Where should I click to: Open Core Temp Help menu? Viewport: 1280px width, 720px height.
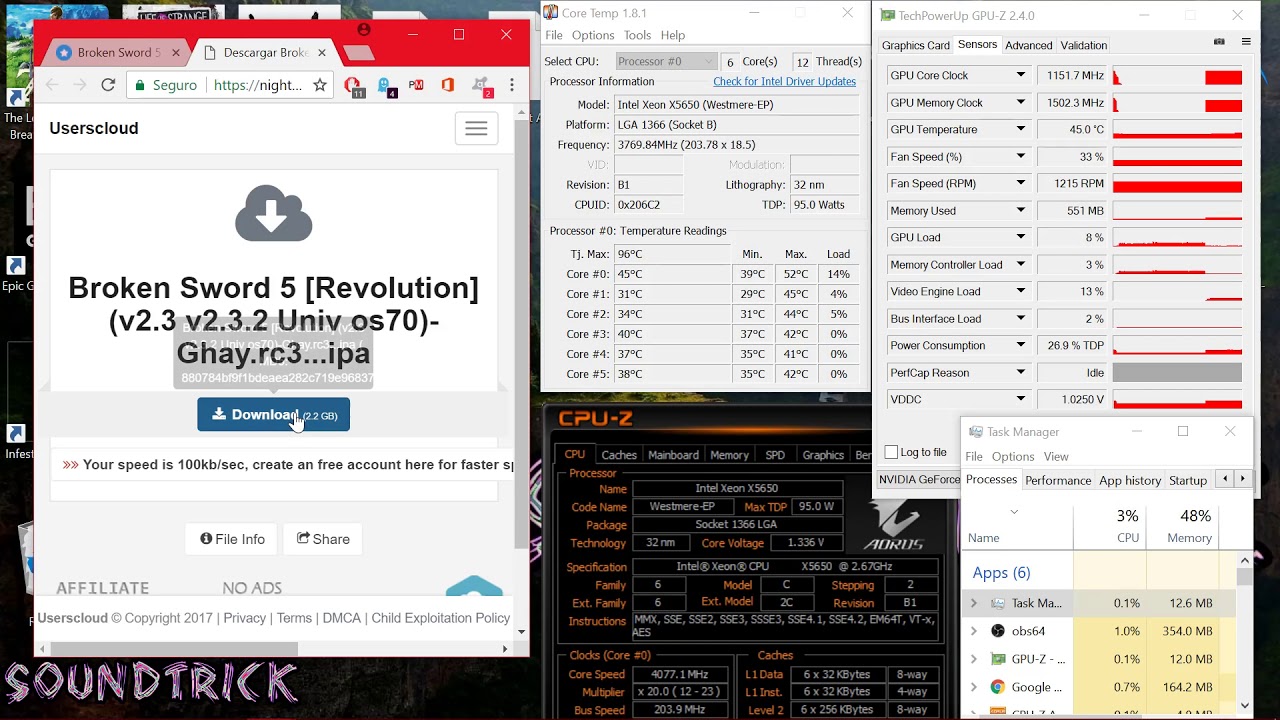click(x=673, y=35)
